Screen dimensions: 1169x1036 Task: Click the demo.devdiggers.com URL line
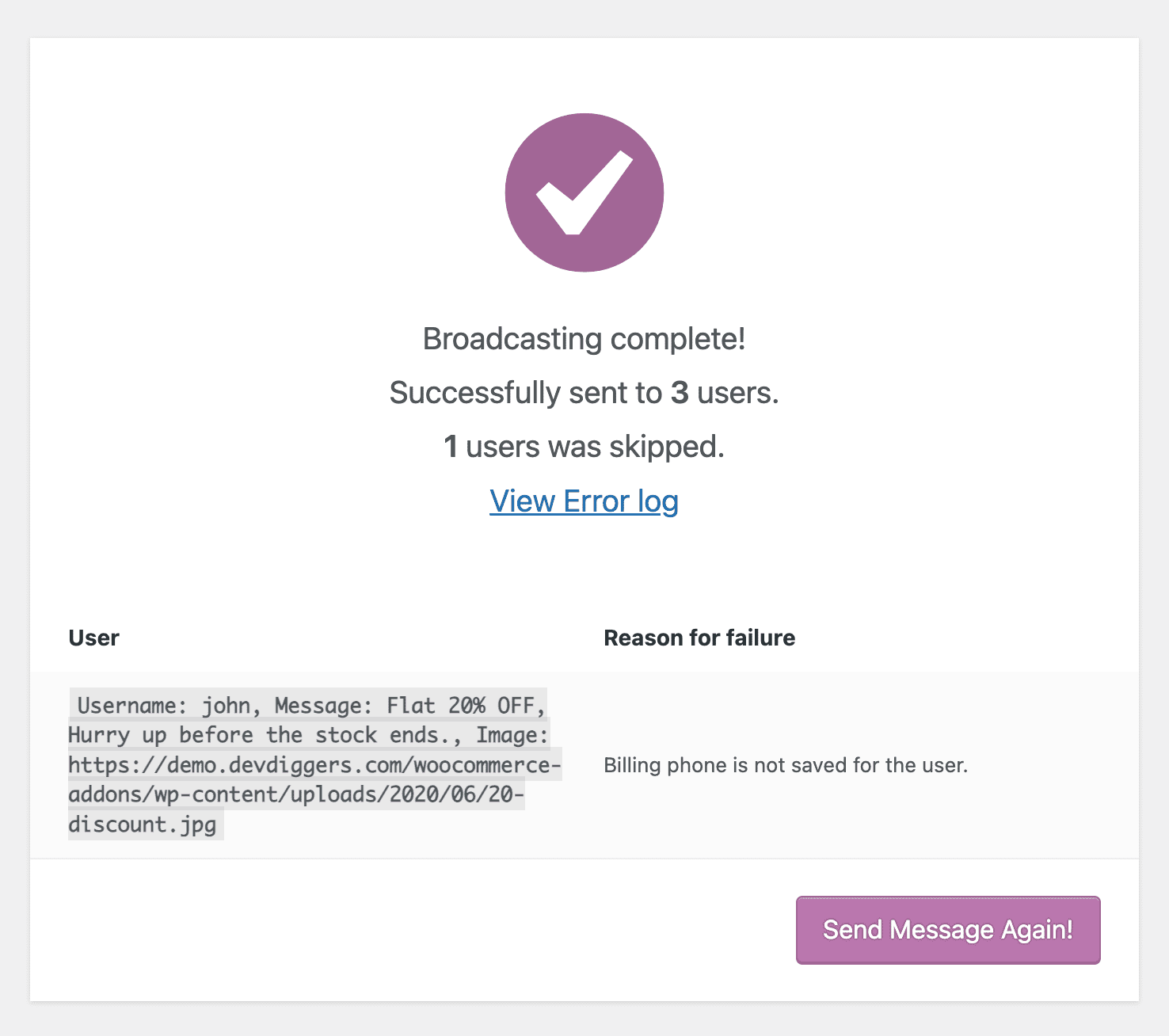click(314, 766)
